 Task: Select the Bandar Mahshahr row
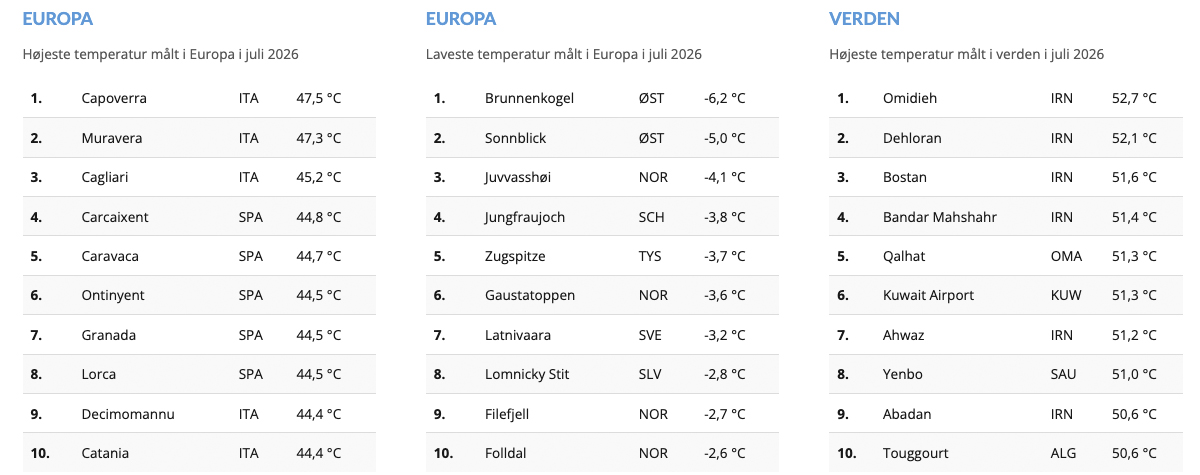[1006, 217]
